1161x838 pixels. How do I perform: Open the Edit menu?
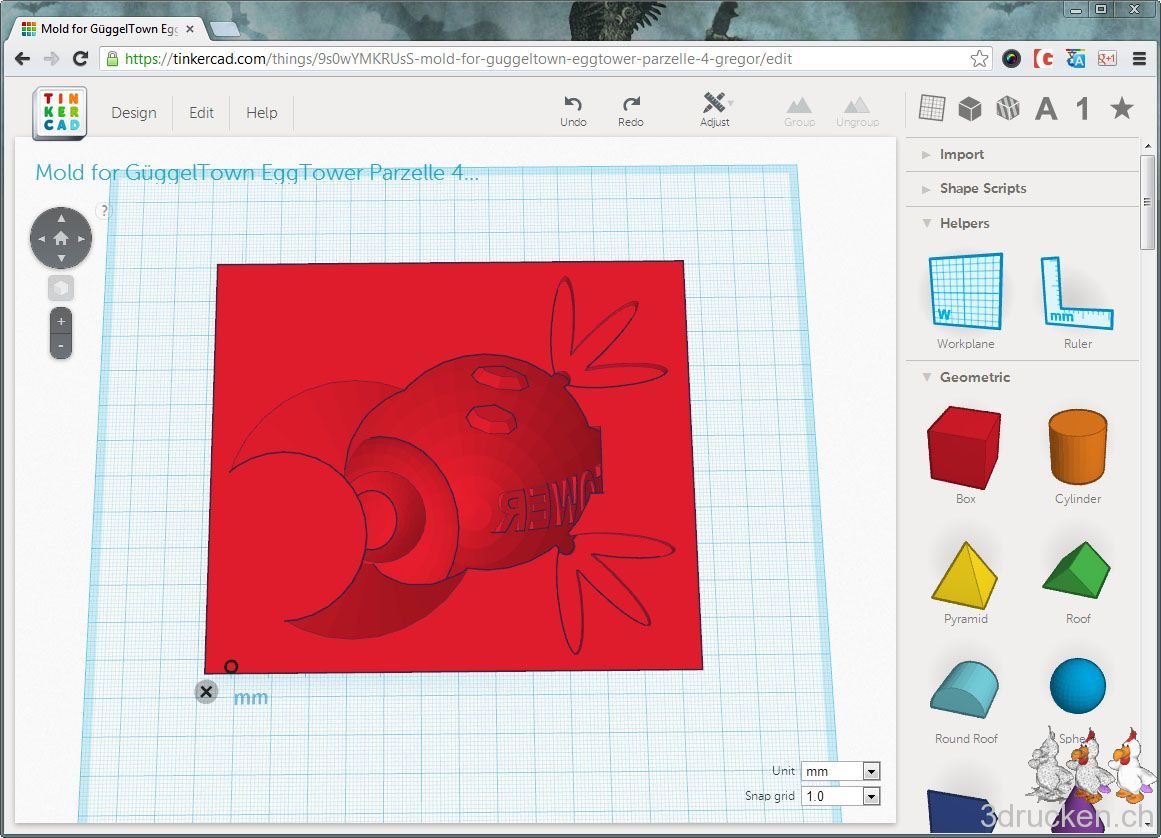coord(201,113)
